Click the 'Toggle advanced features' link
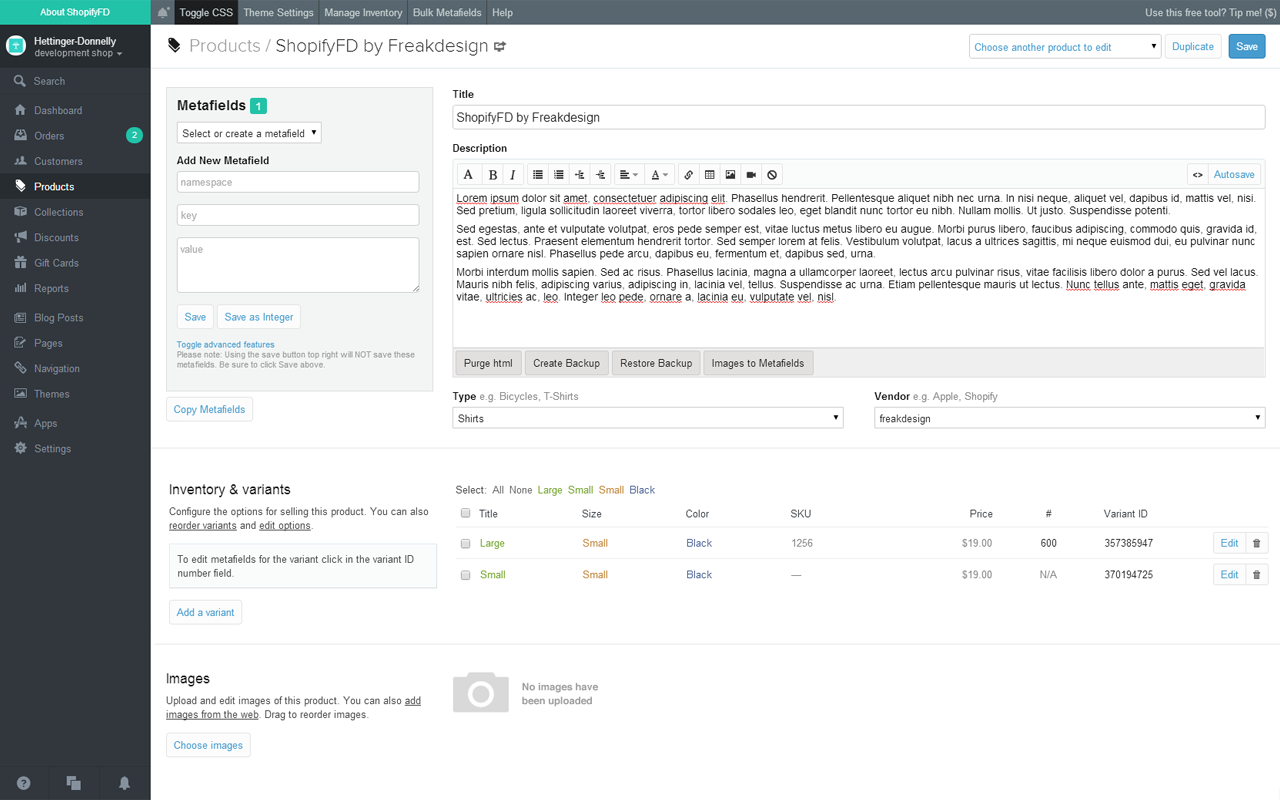The height and width of the screenshot is (800, 1280). 225,345
